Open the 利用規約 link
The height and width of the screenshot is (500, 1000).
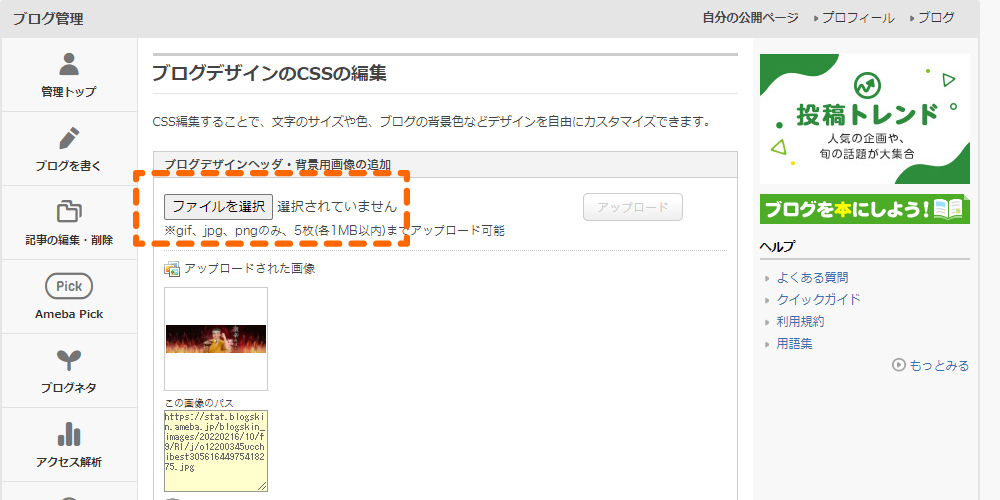point(800,321)
